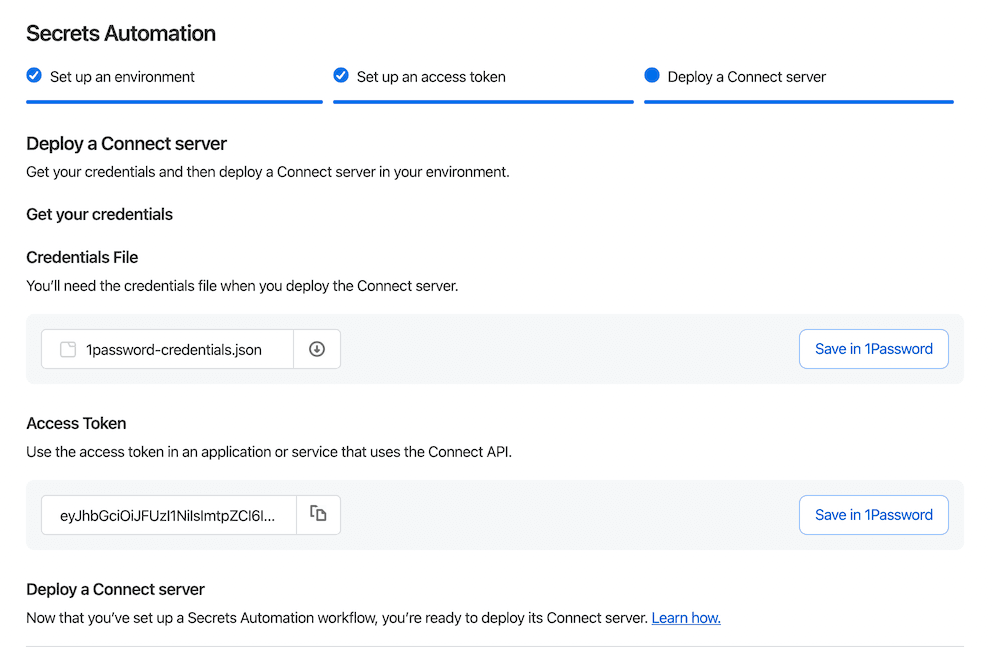
Task: Click the Credentials File heading
Action: pos(82,257)
